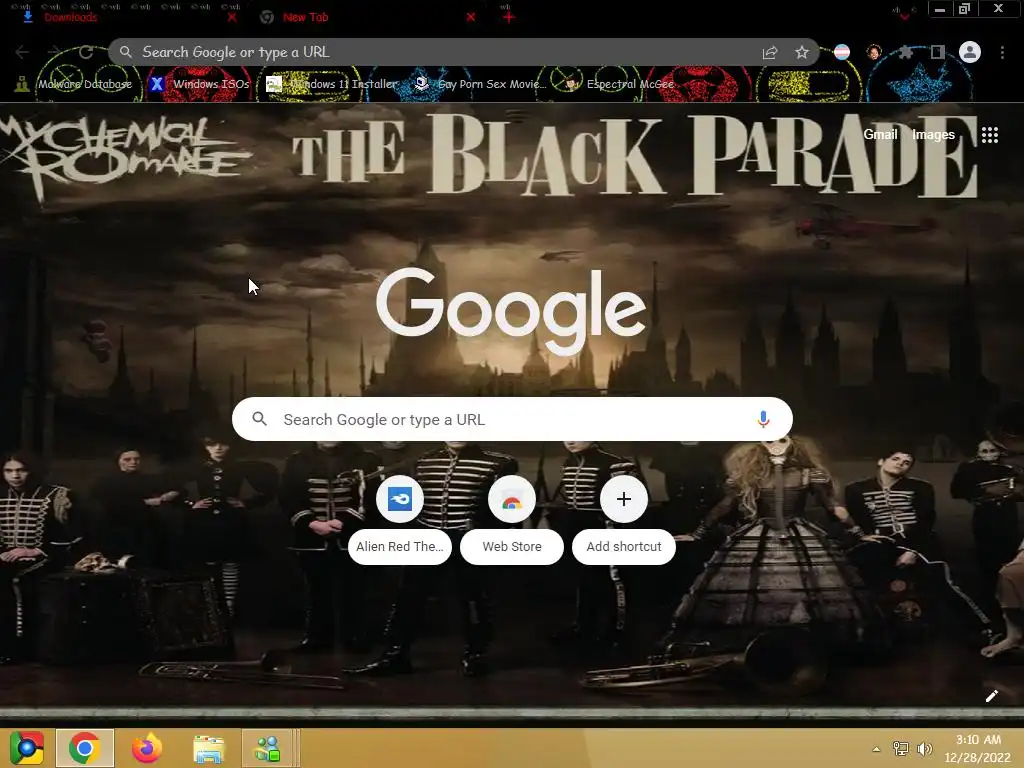Close the New Tab tab
1024x768 pixels.
(470, 18)
